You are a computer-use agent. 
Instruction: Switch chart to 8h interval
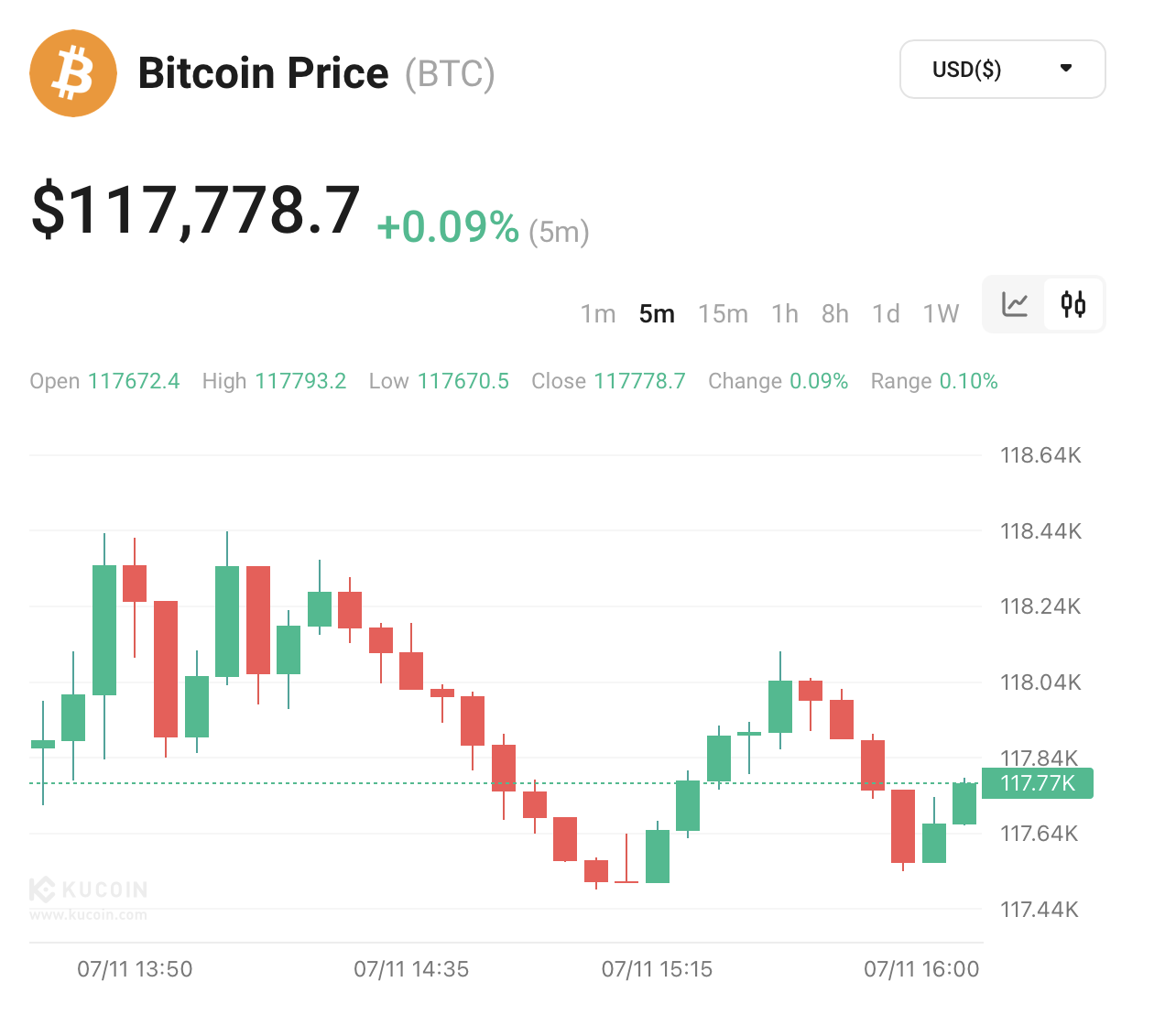[x=834, y=314]
